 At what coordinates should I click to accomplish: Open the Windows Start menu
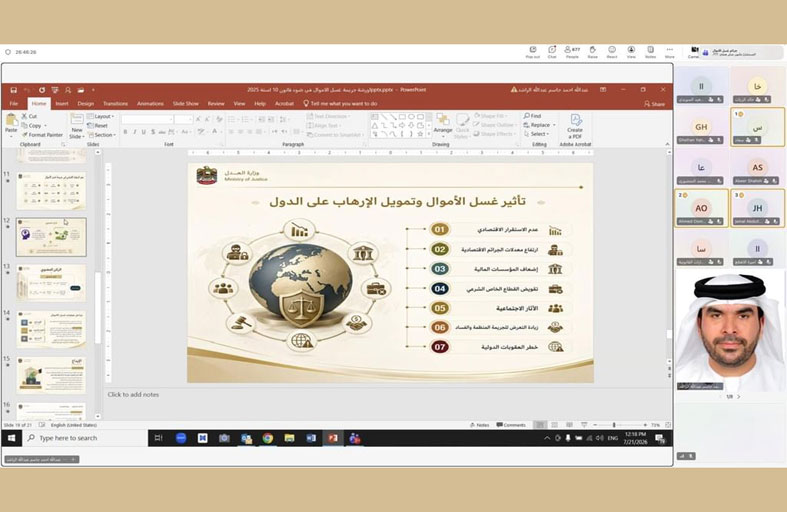pos(11,438)
